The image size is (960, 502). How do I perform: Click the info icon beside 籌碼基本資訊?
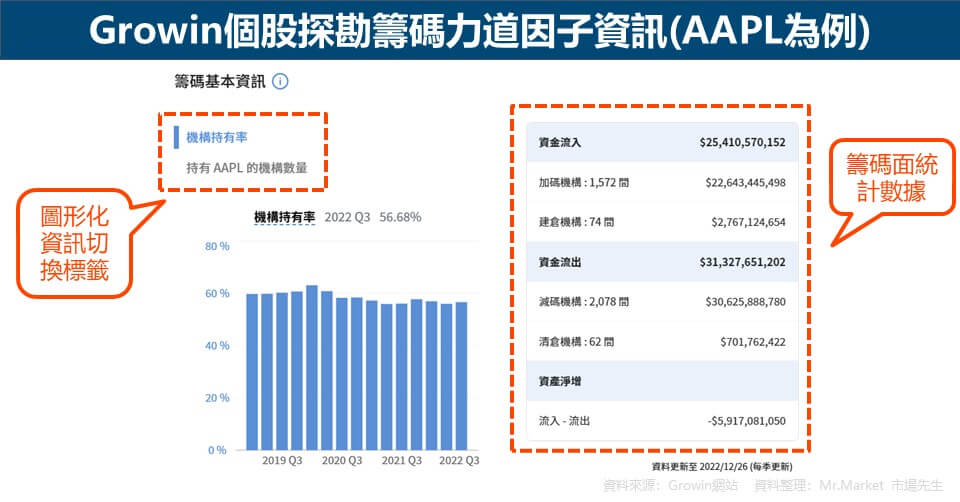[x=280, y=81]
